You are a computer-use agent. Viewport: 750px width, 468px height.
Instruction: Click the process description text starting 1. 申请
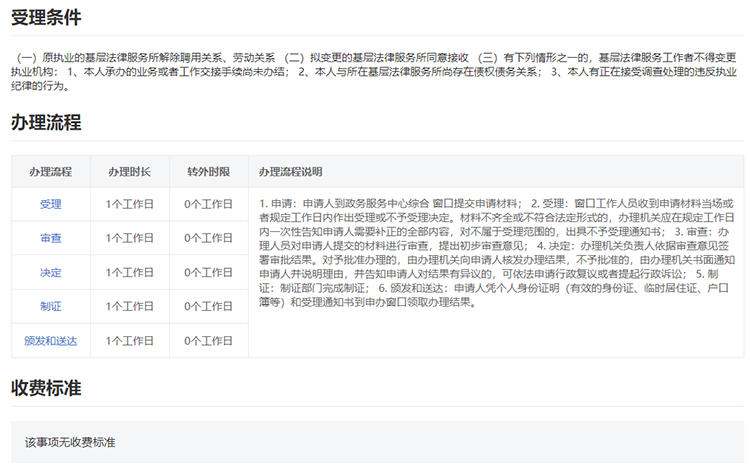click(495, 258)
